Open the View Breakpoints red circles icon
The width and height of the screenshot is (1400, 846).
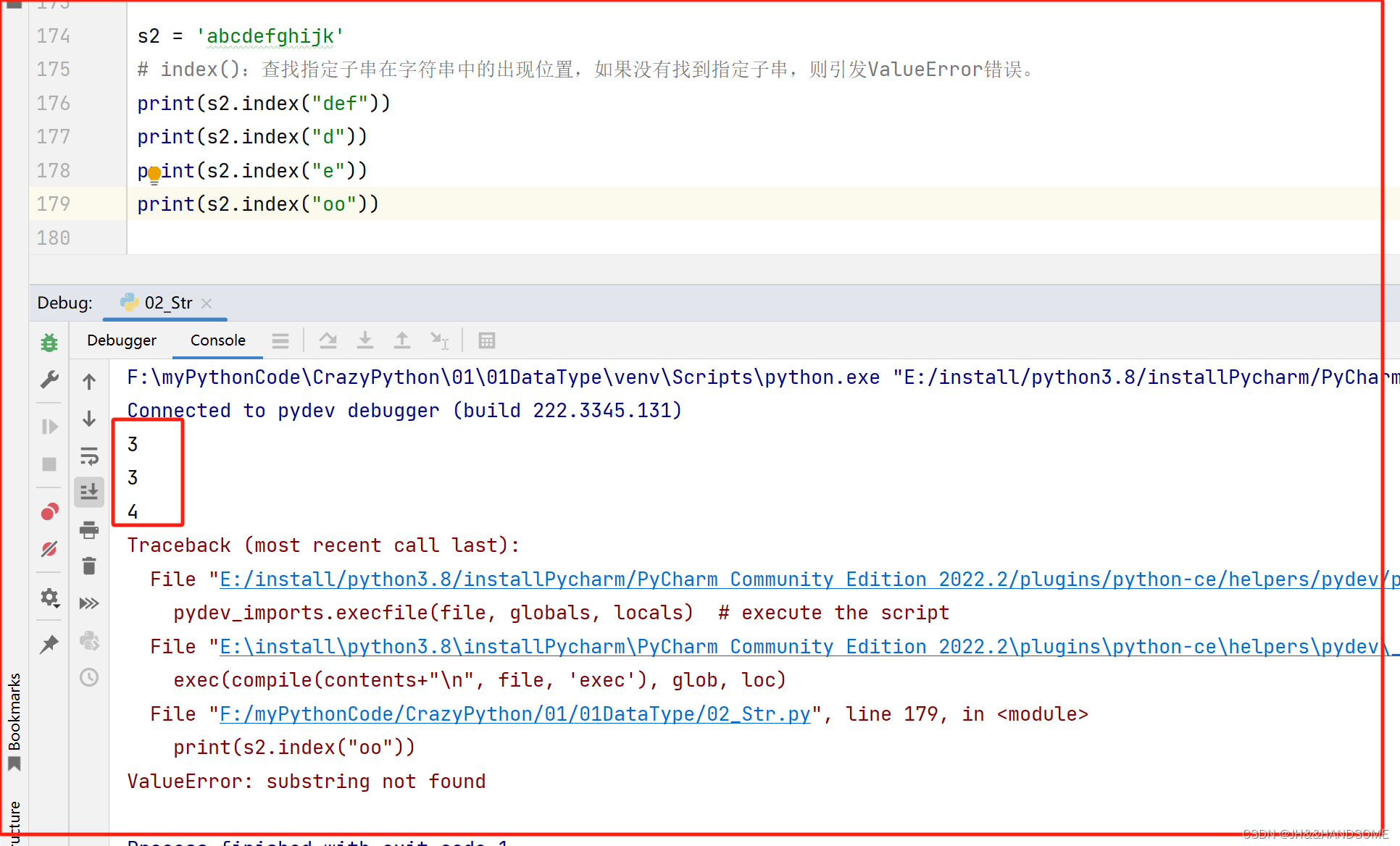pyautogui.click(x=49, y=512)
